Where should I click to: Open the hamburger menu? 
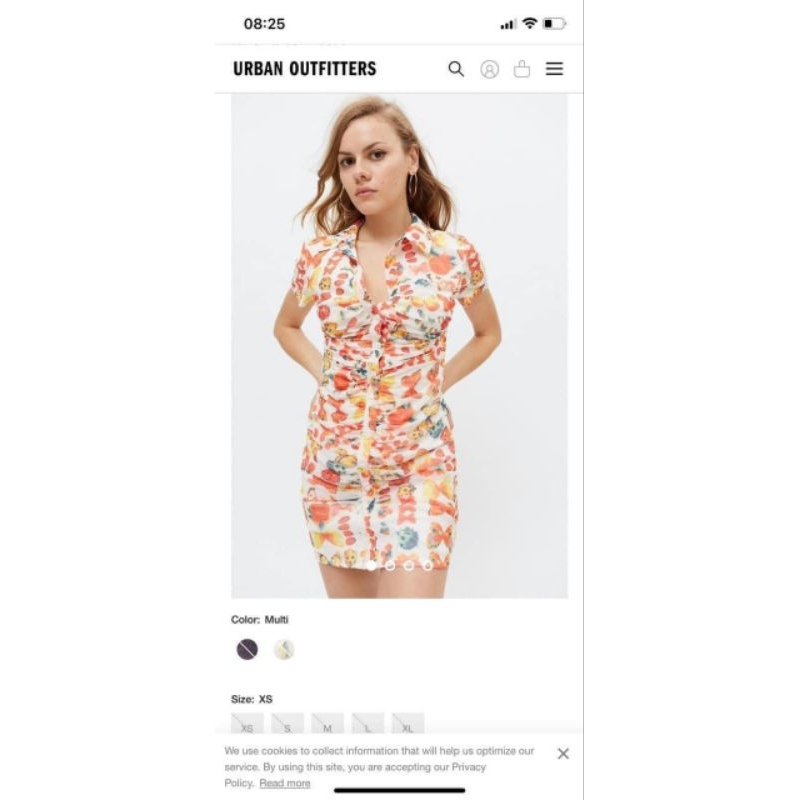point(554,69)
